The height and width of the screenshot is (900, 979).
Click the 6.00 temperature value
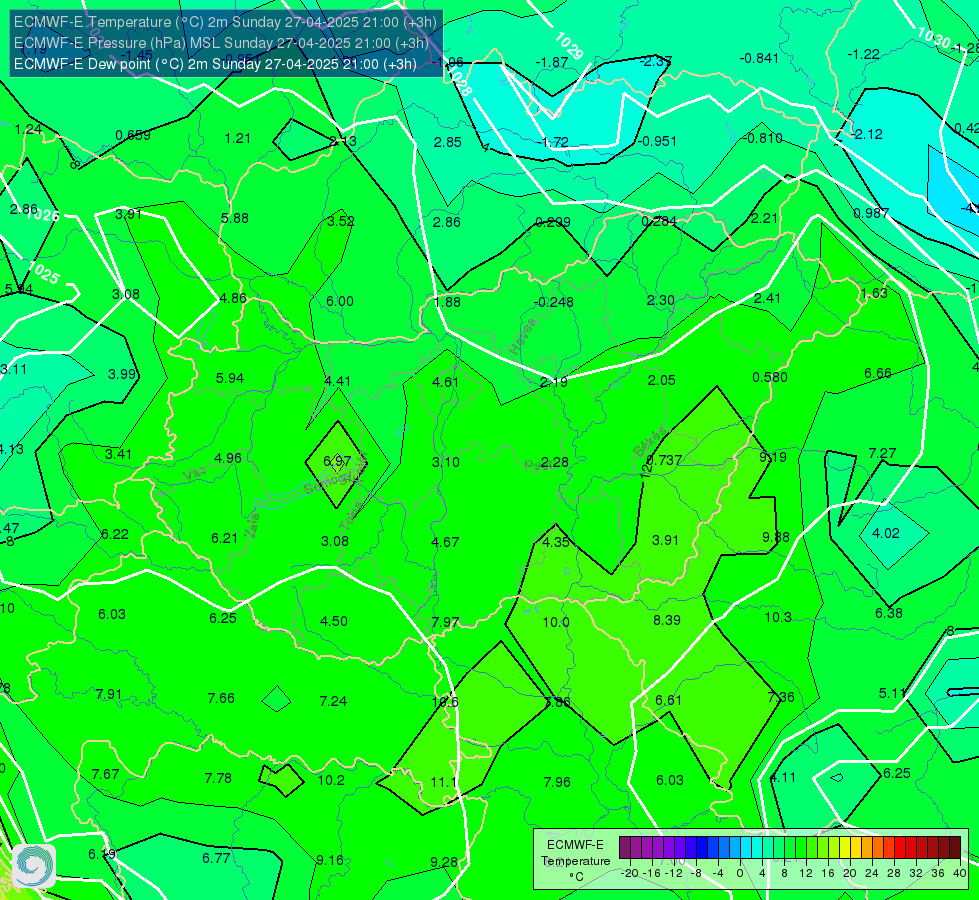[340, 301]
